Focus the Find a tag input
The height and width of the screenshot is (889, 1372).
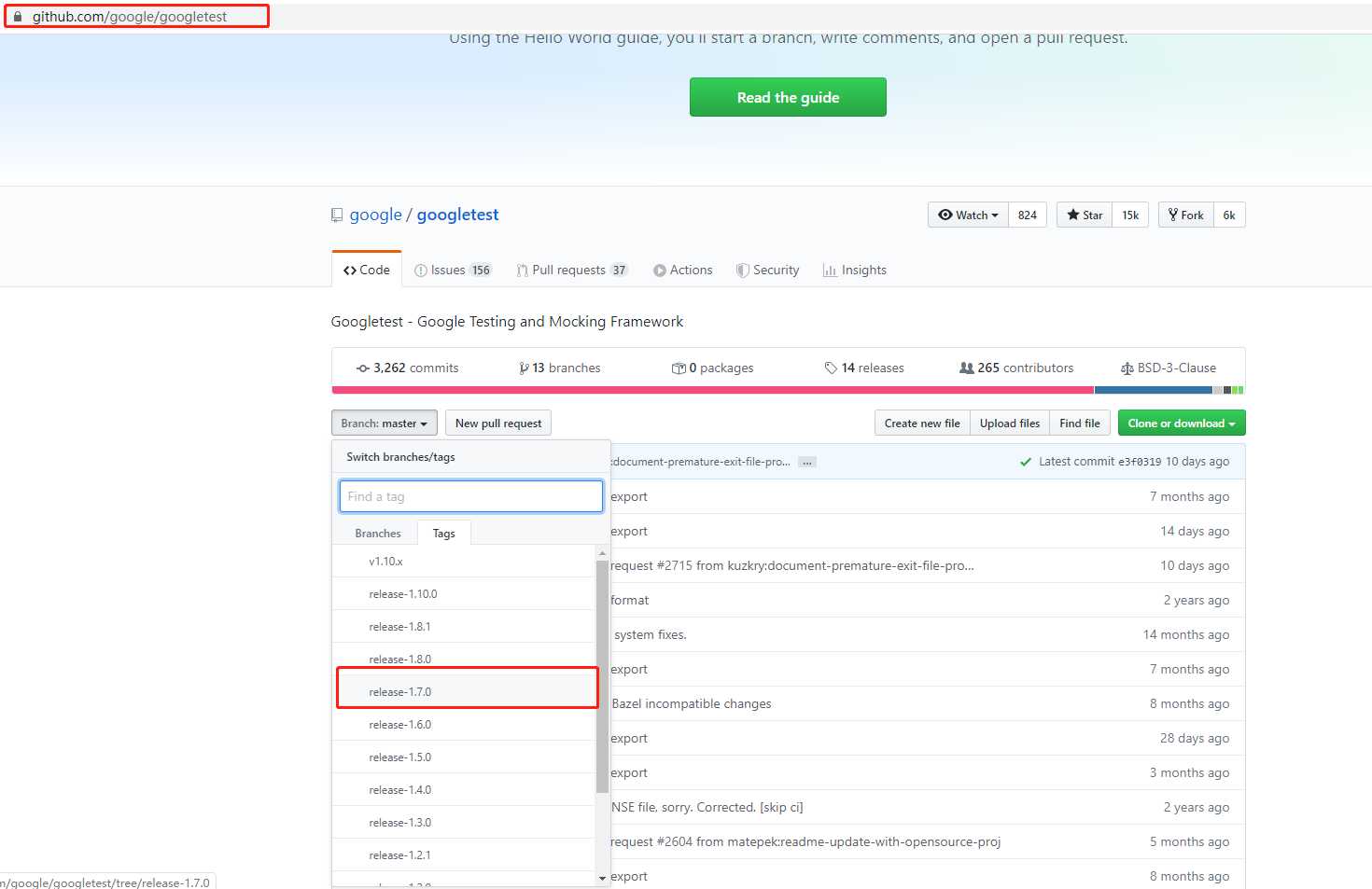[471, 496]
